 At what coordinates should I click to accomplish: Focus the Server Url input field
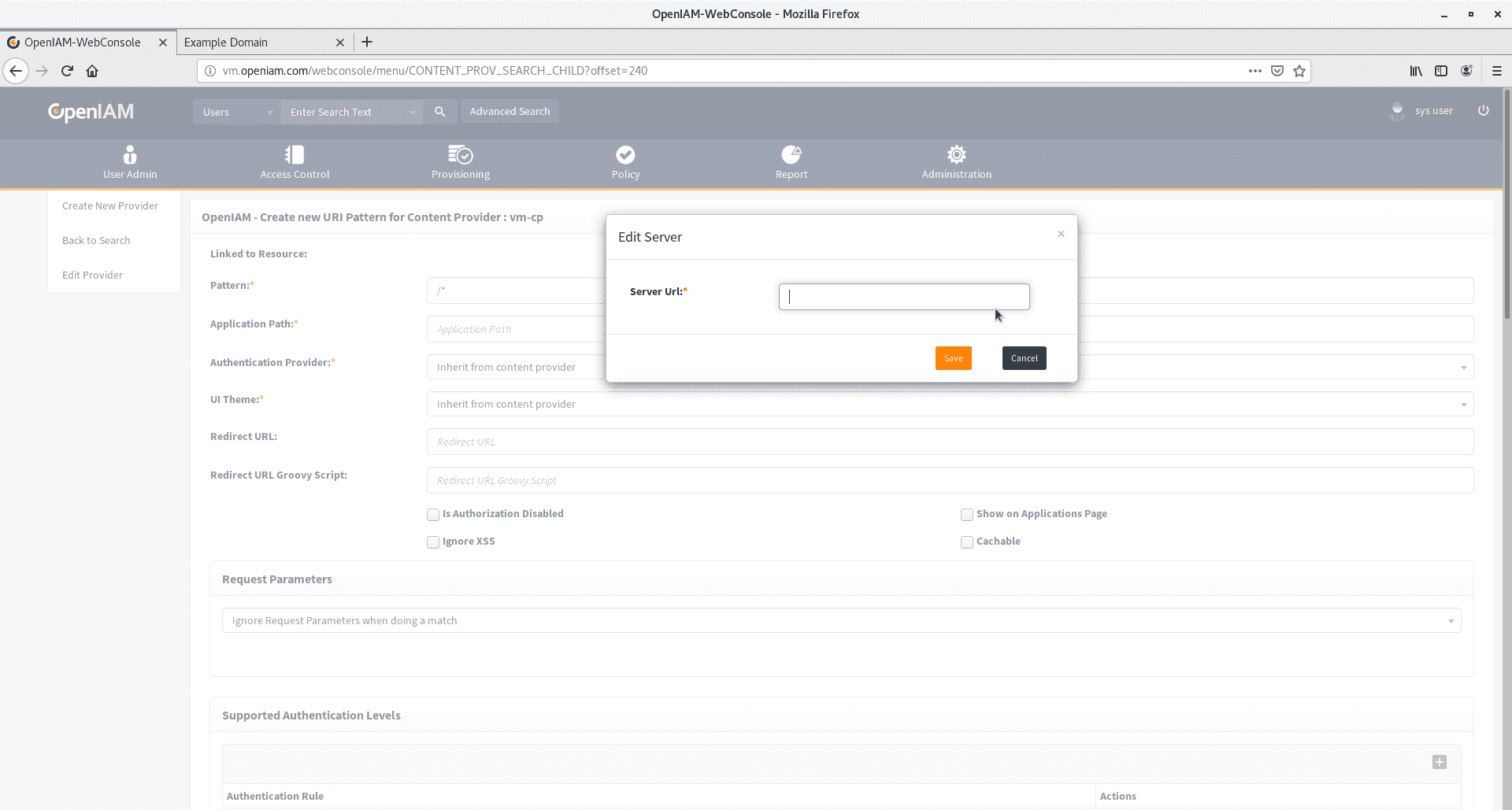point(903,297)
